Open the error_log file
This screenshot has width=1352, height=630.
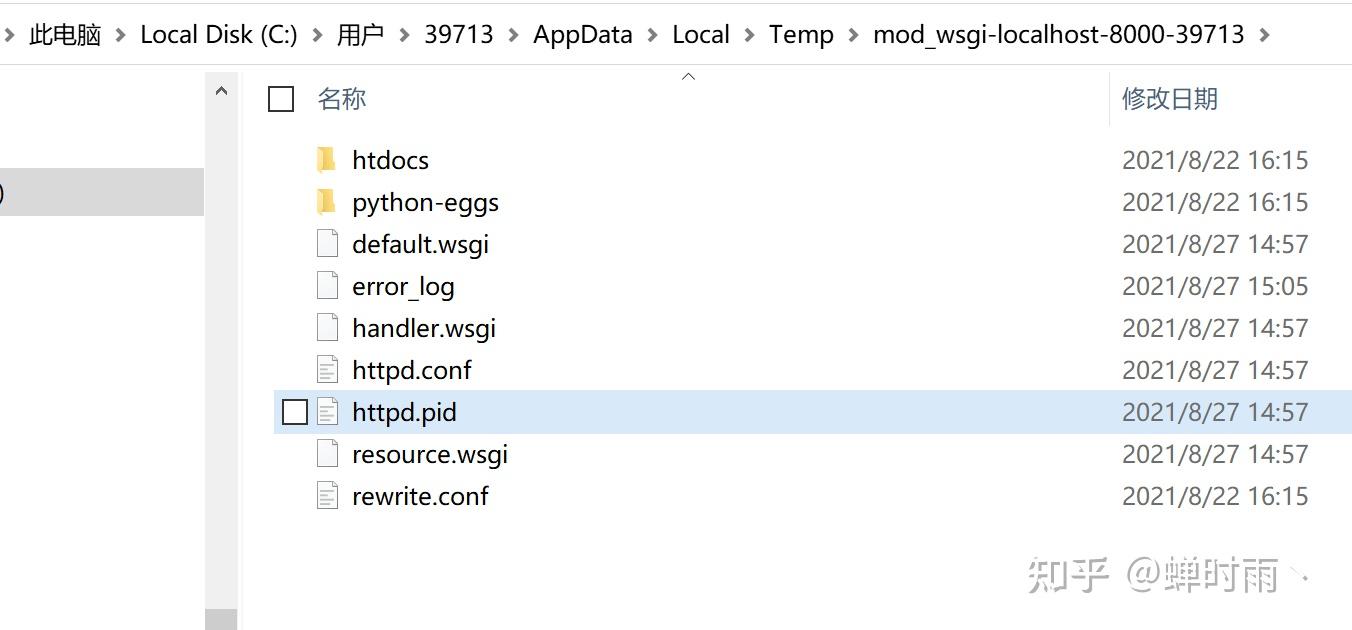coord(403,286)
